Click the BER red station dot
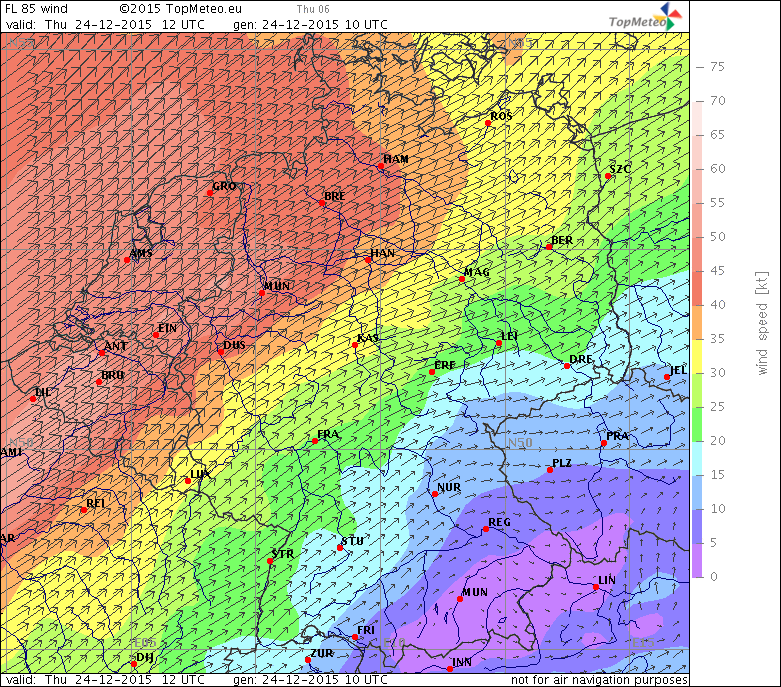The image size is (781, 687). (x=549, y=247)
